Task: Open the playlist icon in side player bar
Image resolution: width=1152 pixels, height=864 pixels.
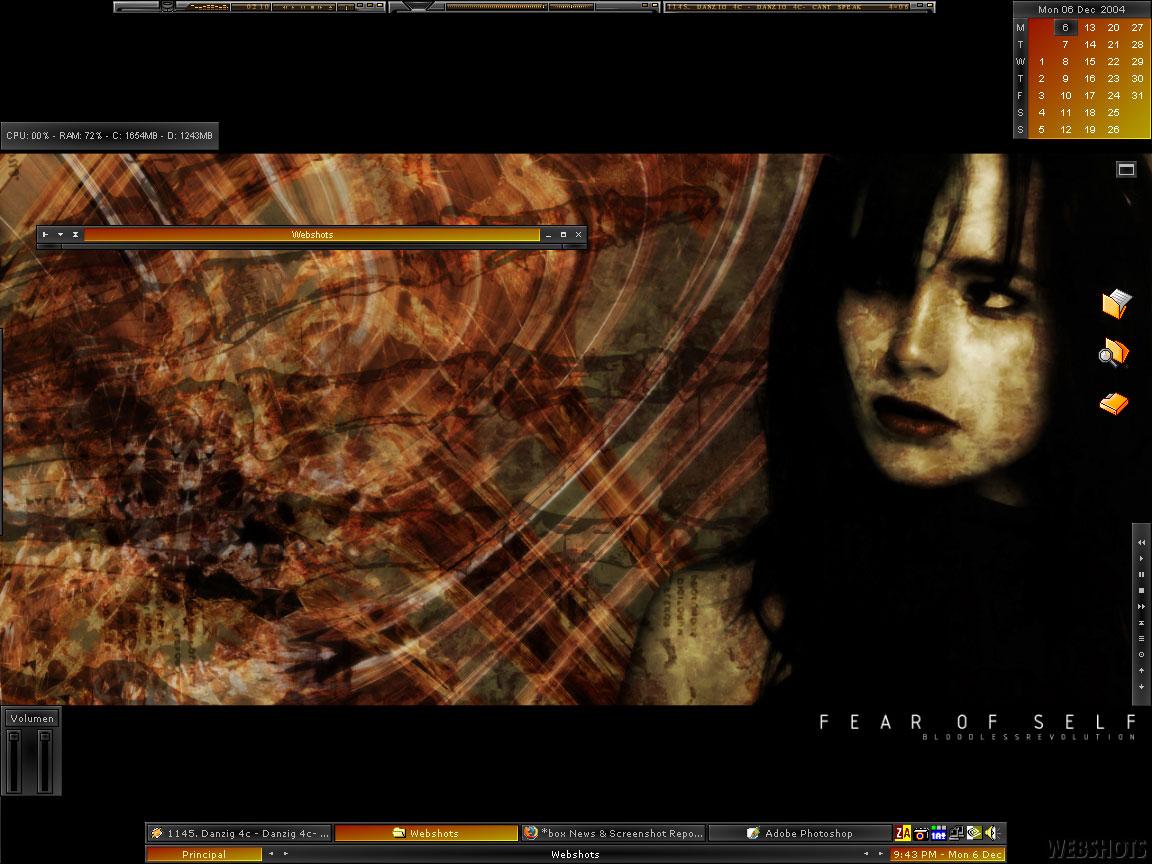Action: [1141, 638]
